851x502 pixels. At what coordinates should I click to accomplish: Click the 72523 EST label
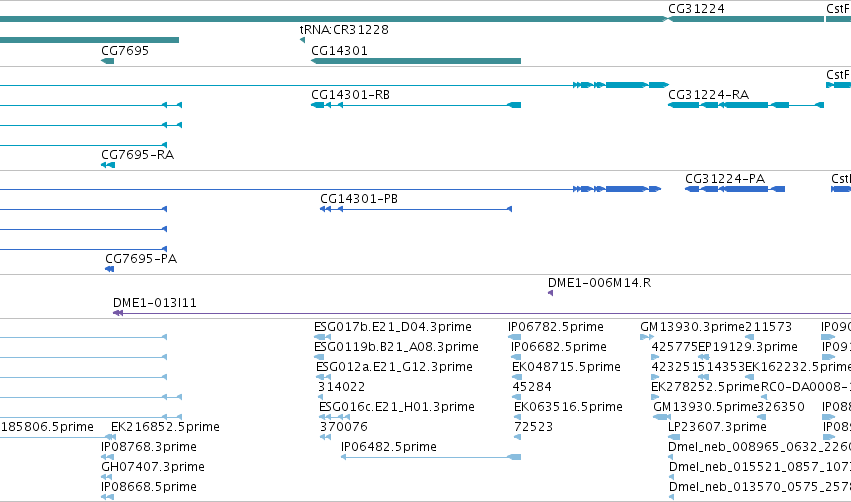[x=534, y=427]
